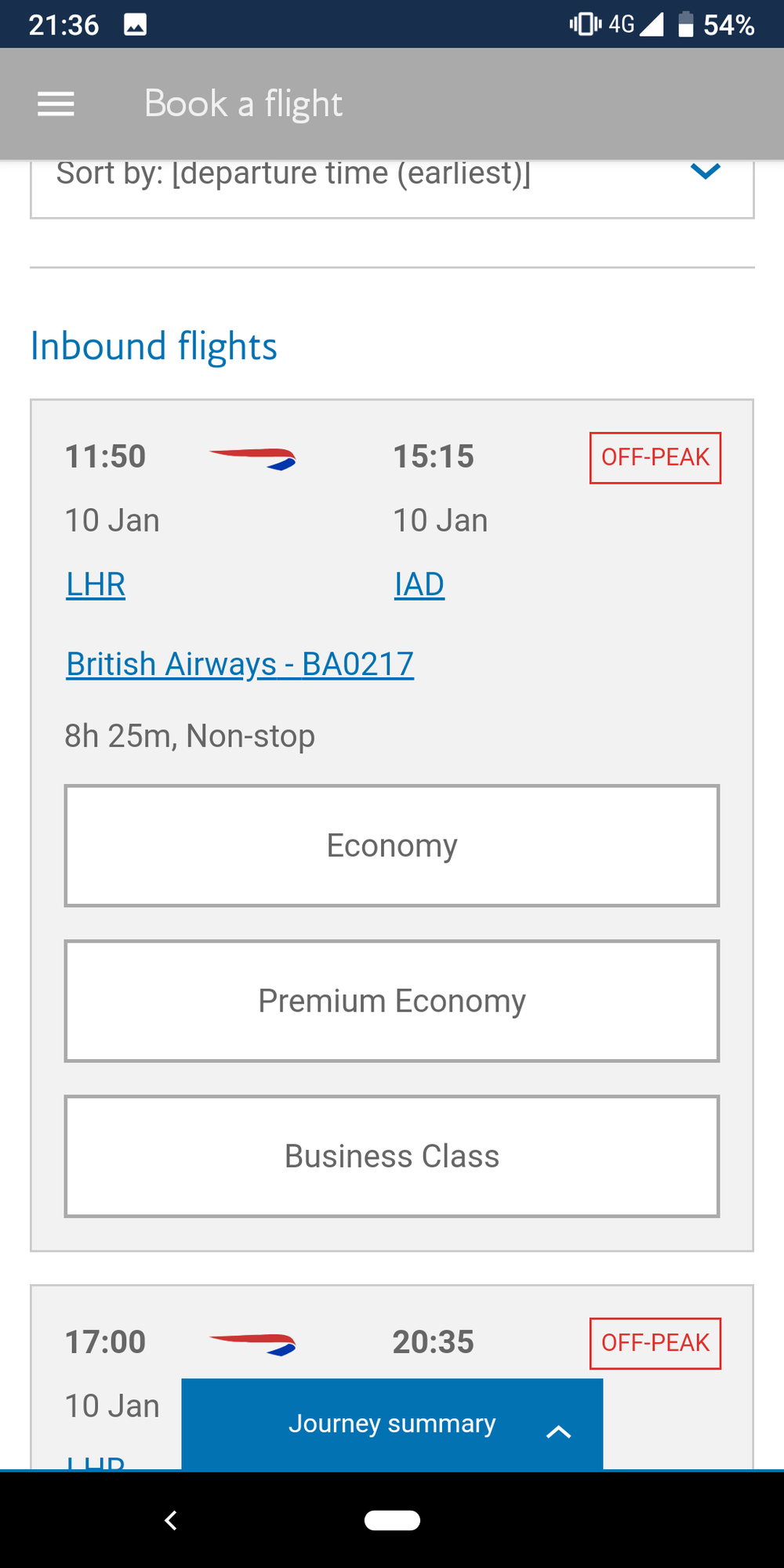View British Airways BA0217 flight details
Image resolution: width=784 pixels, height=1568 pixels.
pos(240,664)
